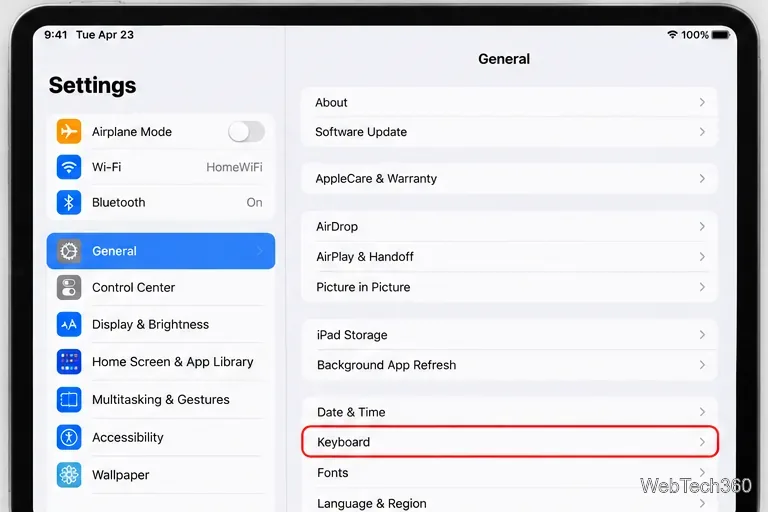Image resolution: width=768 pixels, height=512 pixels.
Task: Tap the battery indicator in status bar
Action: [x=720, y=35]
